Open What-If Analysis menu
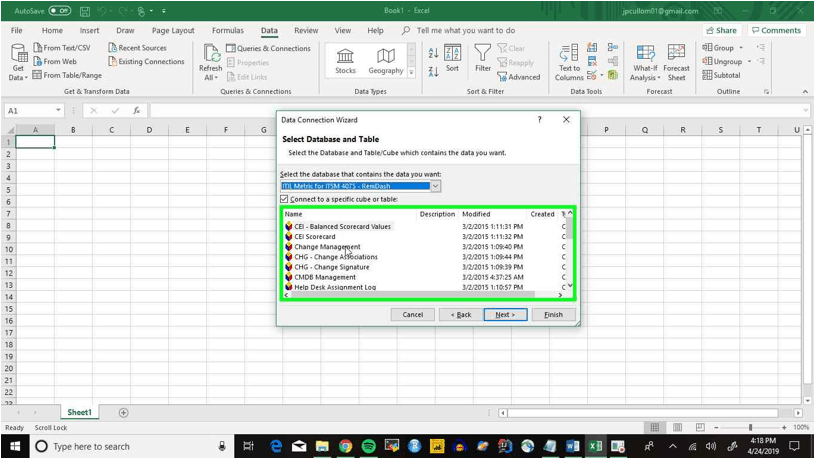 tap(645, 62)
